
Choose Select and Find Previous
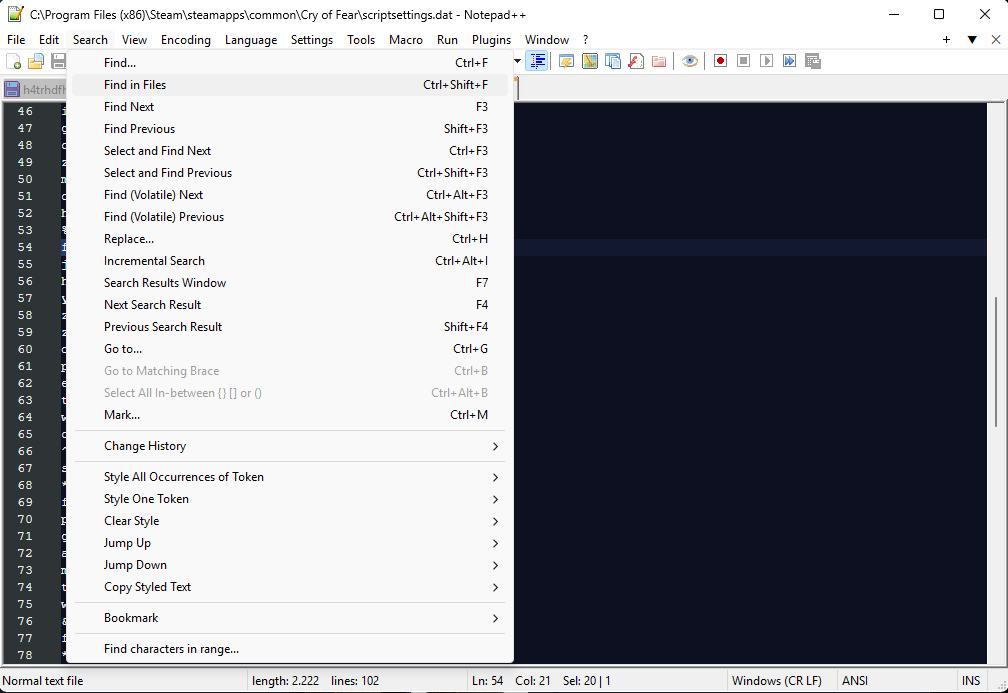[x=290, y=173]
